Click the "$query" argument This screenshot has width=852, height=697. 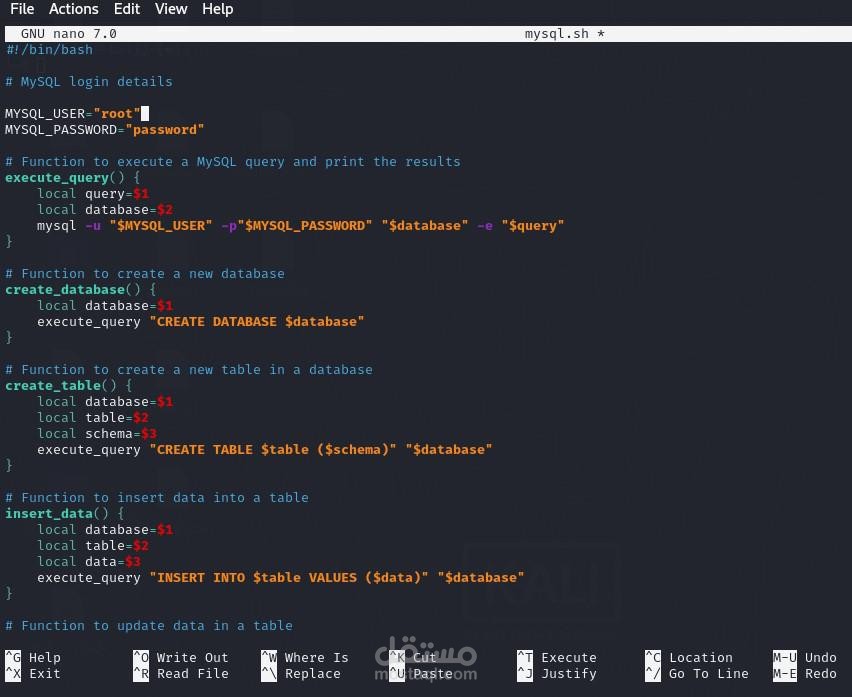click(x=532, y=226)
